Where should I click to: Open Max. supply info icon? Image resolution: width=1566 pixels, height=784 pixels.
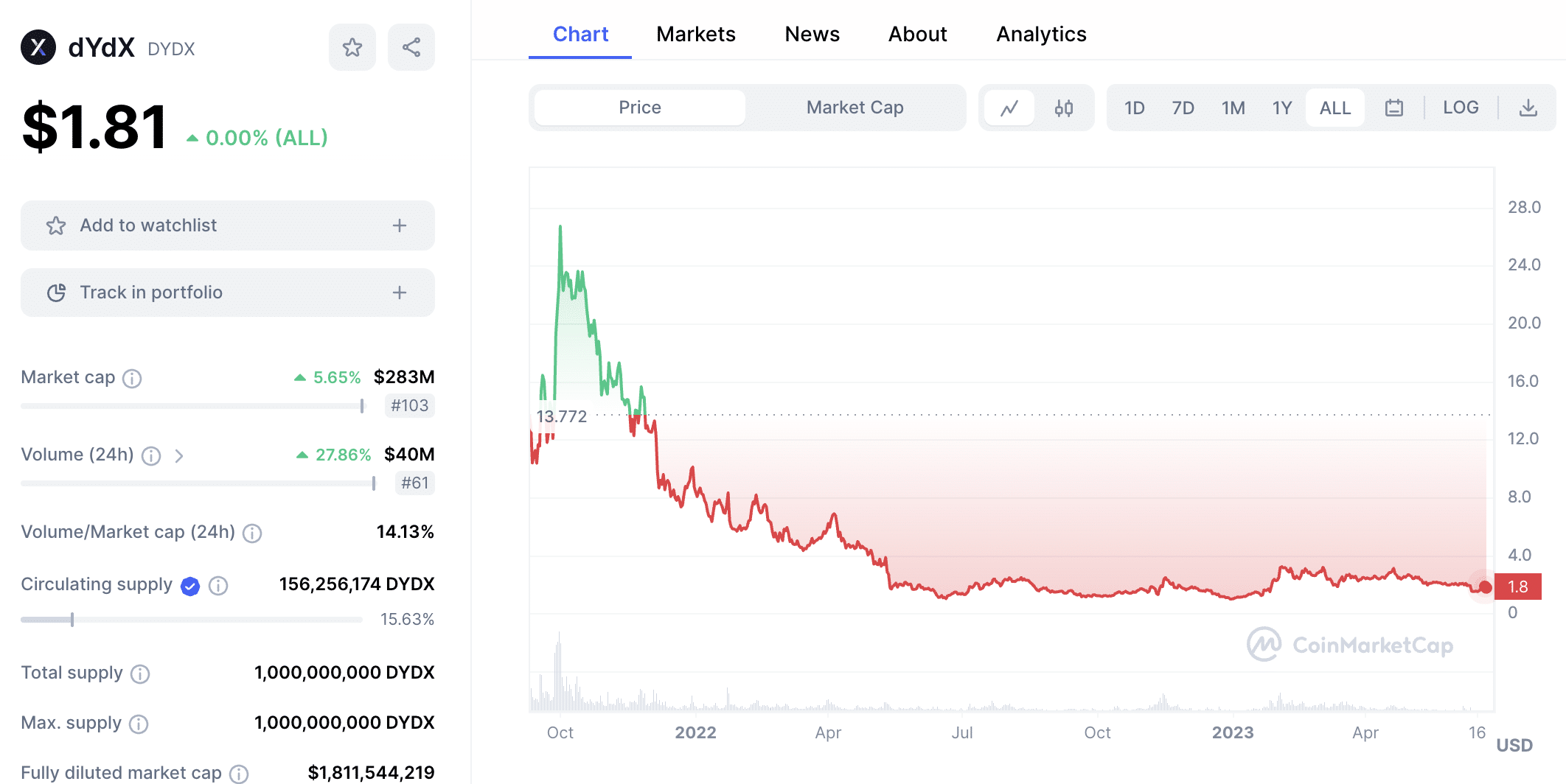pyautogui.click(x=139, y=724)
